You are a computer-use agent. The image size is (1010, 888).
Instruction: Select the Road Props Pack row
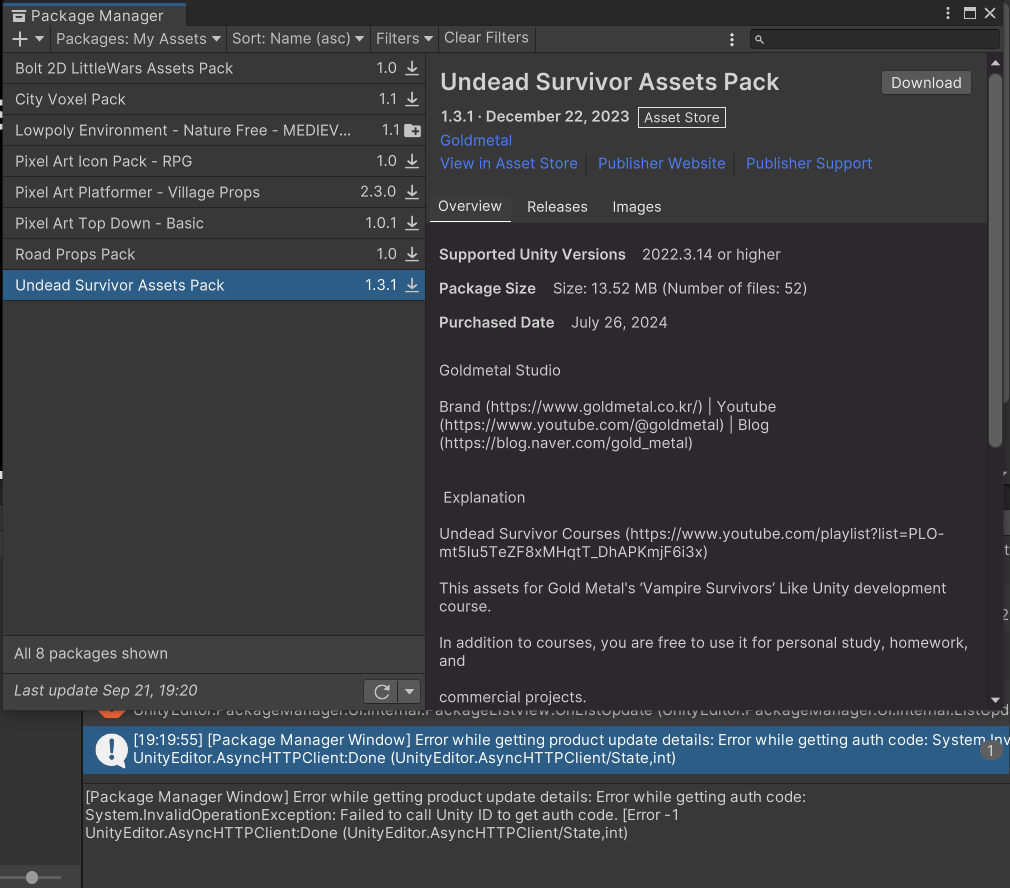click(214, 254)
